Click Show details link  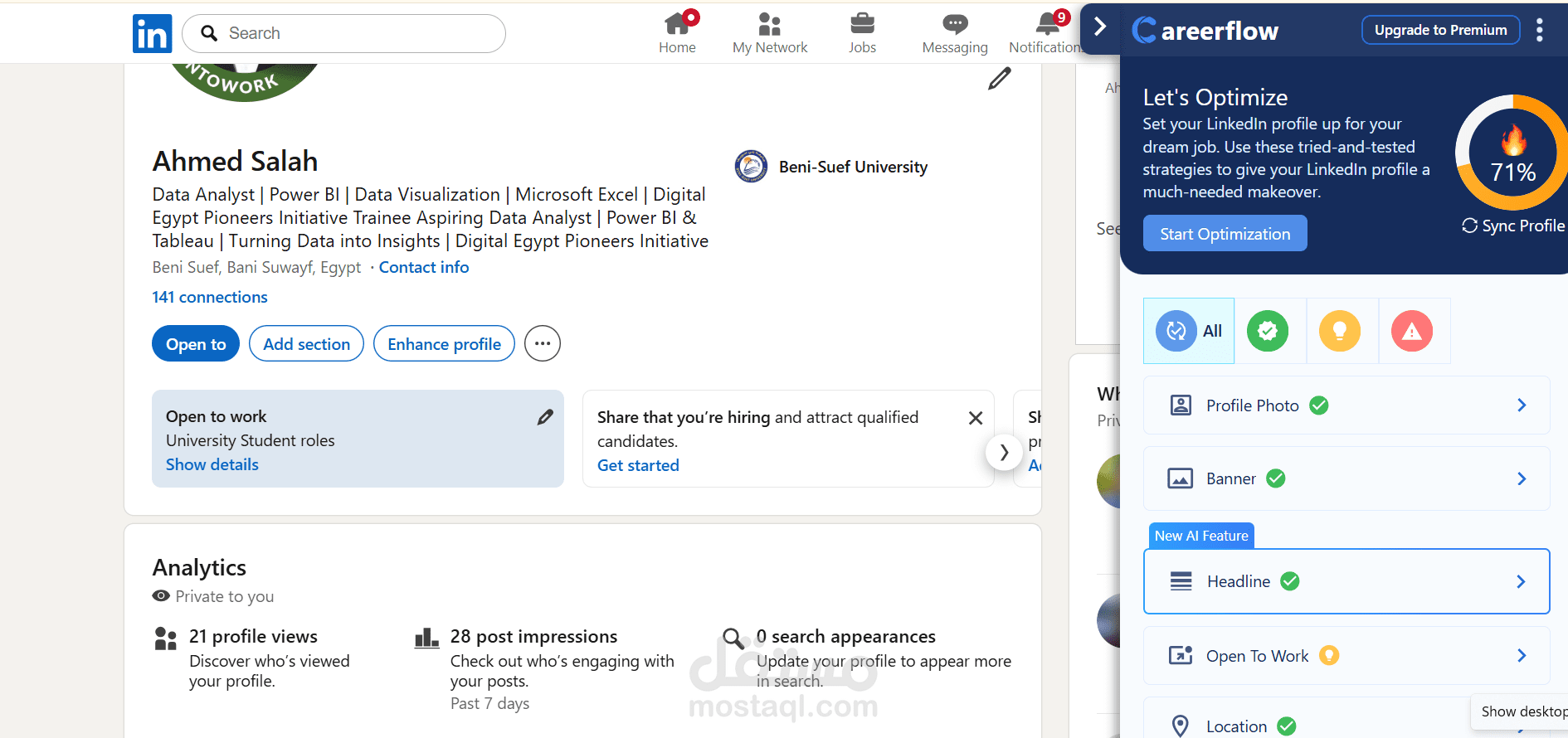coord(212,464)
